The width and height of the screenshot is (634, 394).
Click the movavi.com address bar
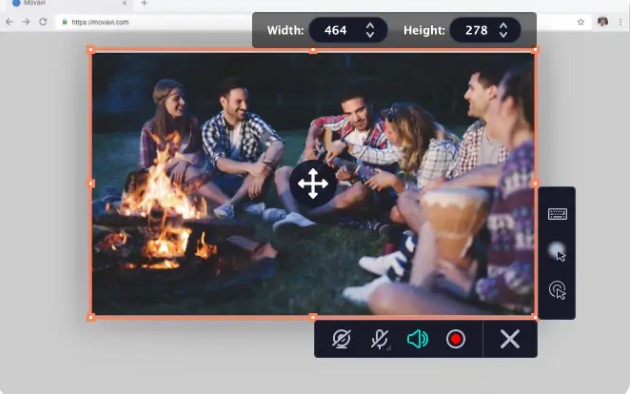pyautogui.click(x=154, y=22)
